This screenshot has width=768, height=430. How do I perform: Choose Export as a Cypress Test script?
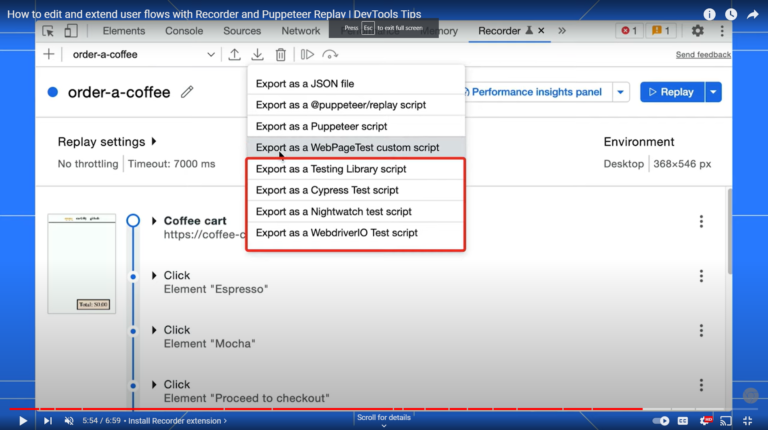pyautogui.click(x=356, y=190)
